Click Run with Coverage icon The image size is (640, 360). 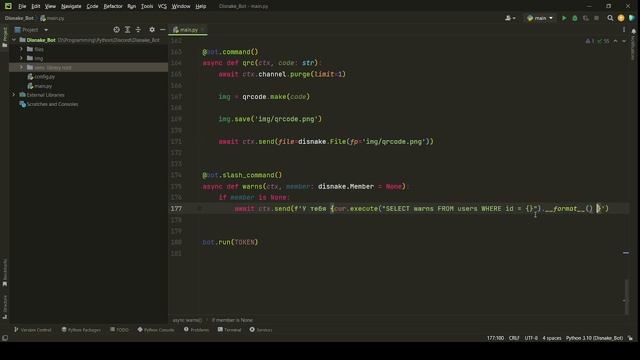pyautogui.click(x=586, y=18)
